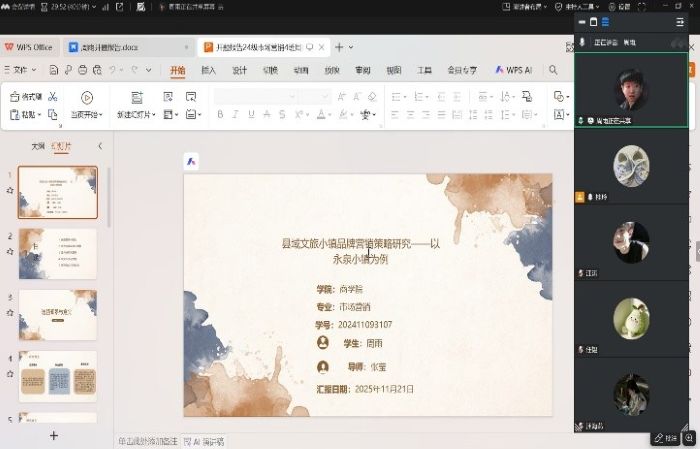Switch to the Insert ribbon tab
This screenshot has height=449, width=700.
[208, 71]
